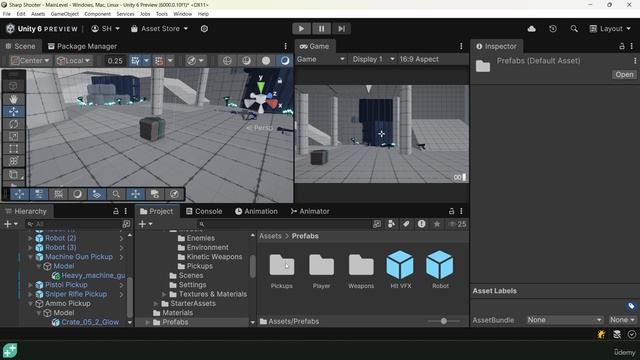This screenshot has height=360, width=640.
Task: Select the Move tool in scene toolbar
Action: [13, 111]
